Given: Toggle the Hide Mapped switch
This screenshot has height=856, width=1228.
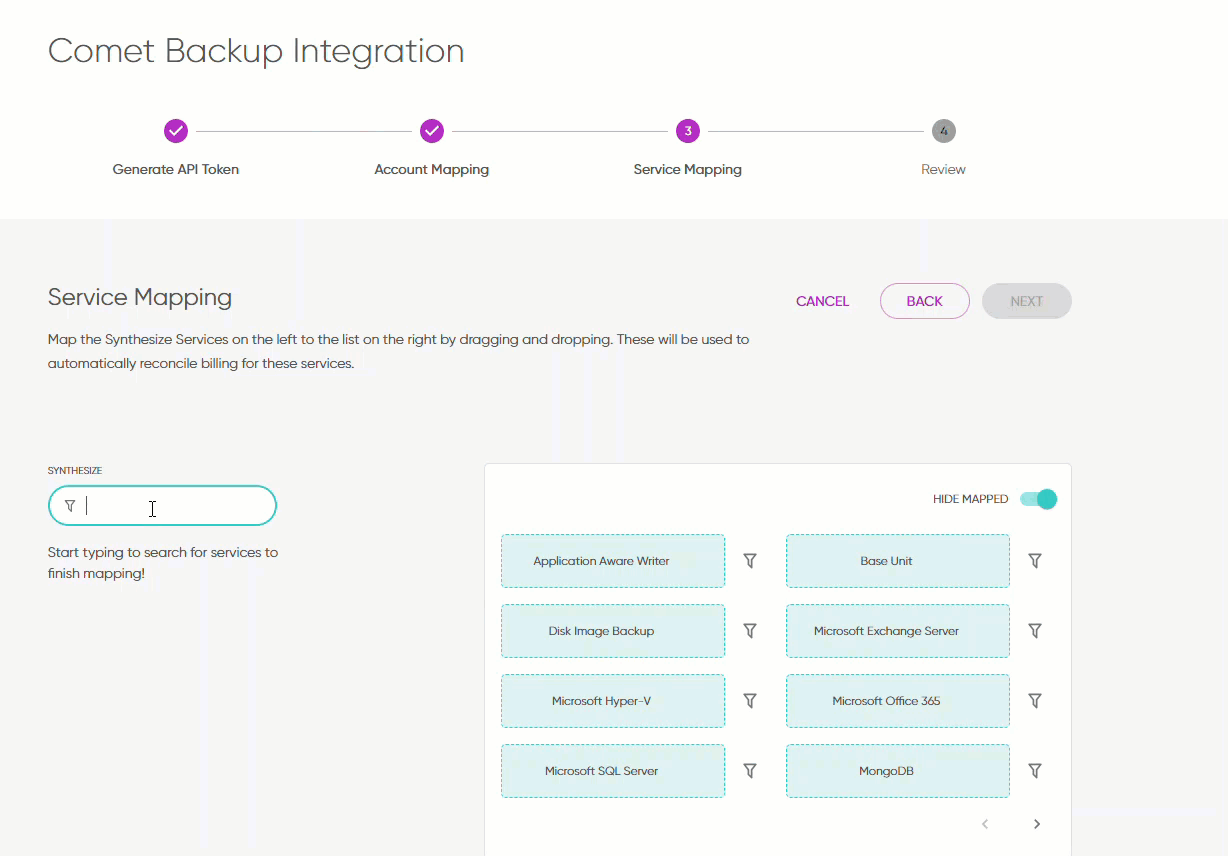Looking at the screenshot, I should pos(1039,499).
